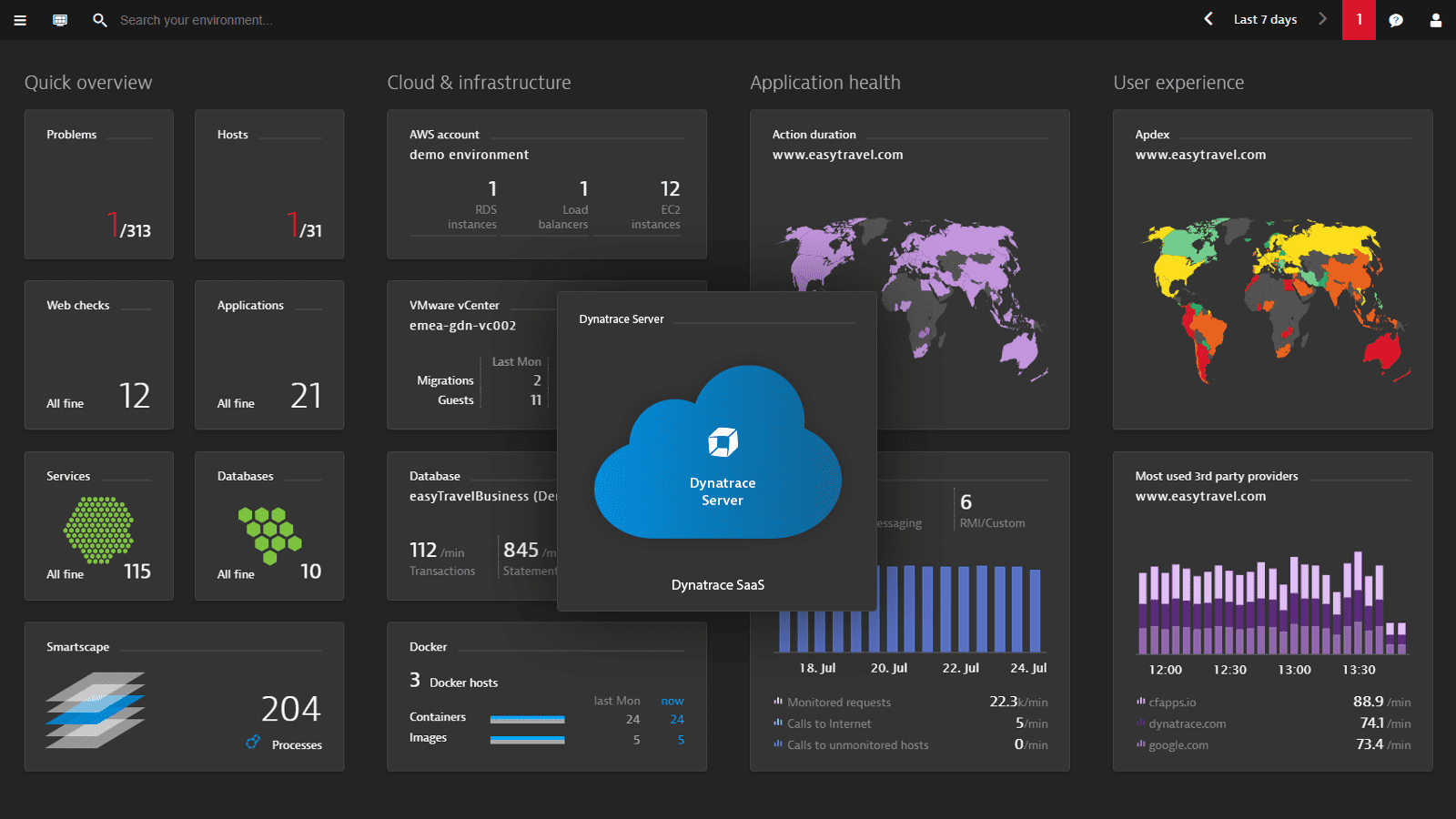Open the Hosts tile
This screenshot has width=1456, height=819.
click(269, 185)
